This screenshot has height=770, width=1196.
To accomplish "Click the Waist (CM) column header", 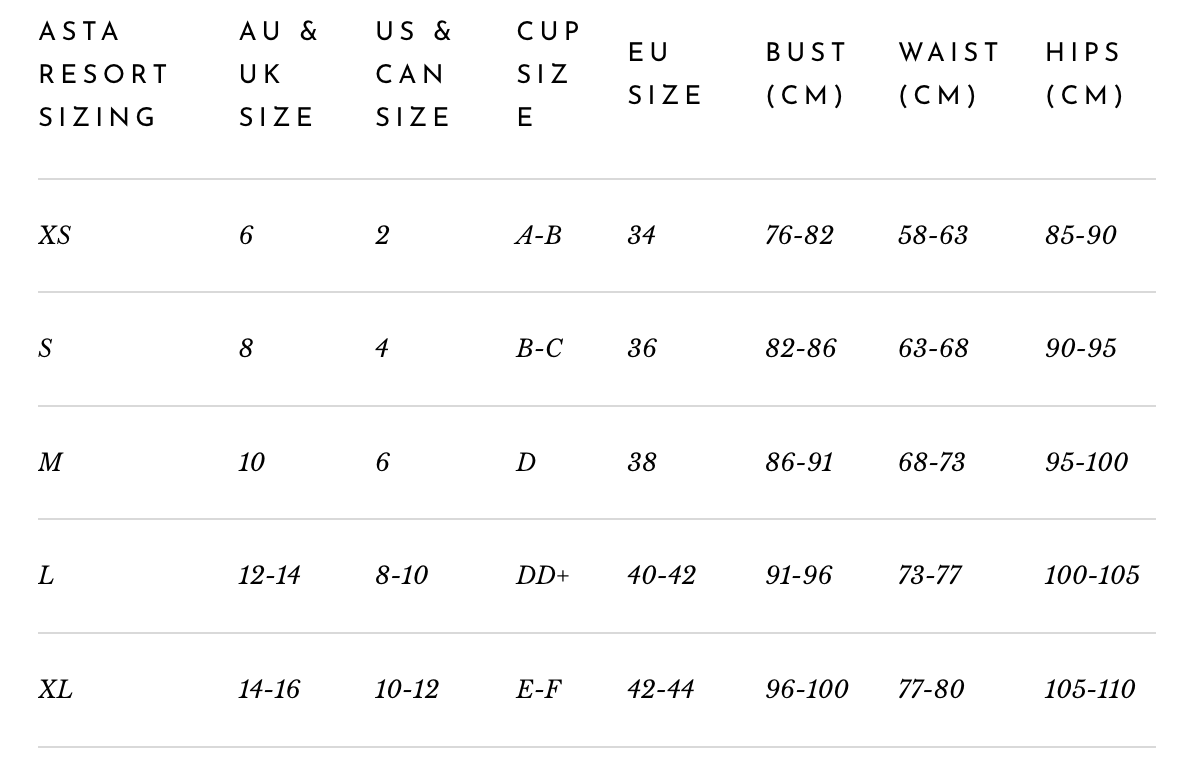I will [x=948, y=75].
